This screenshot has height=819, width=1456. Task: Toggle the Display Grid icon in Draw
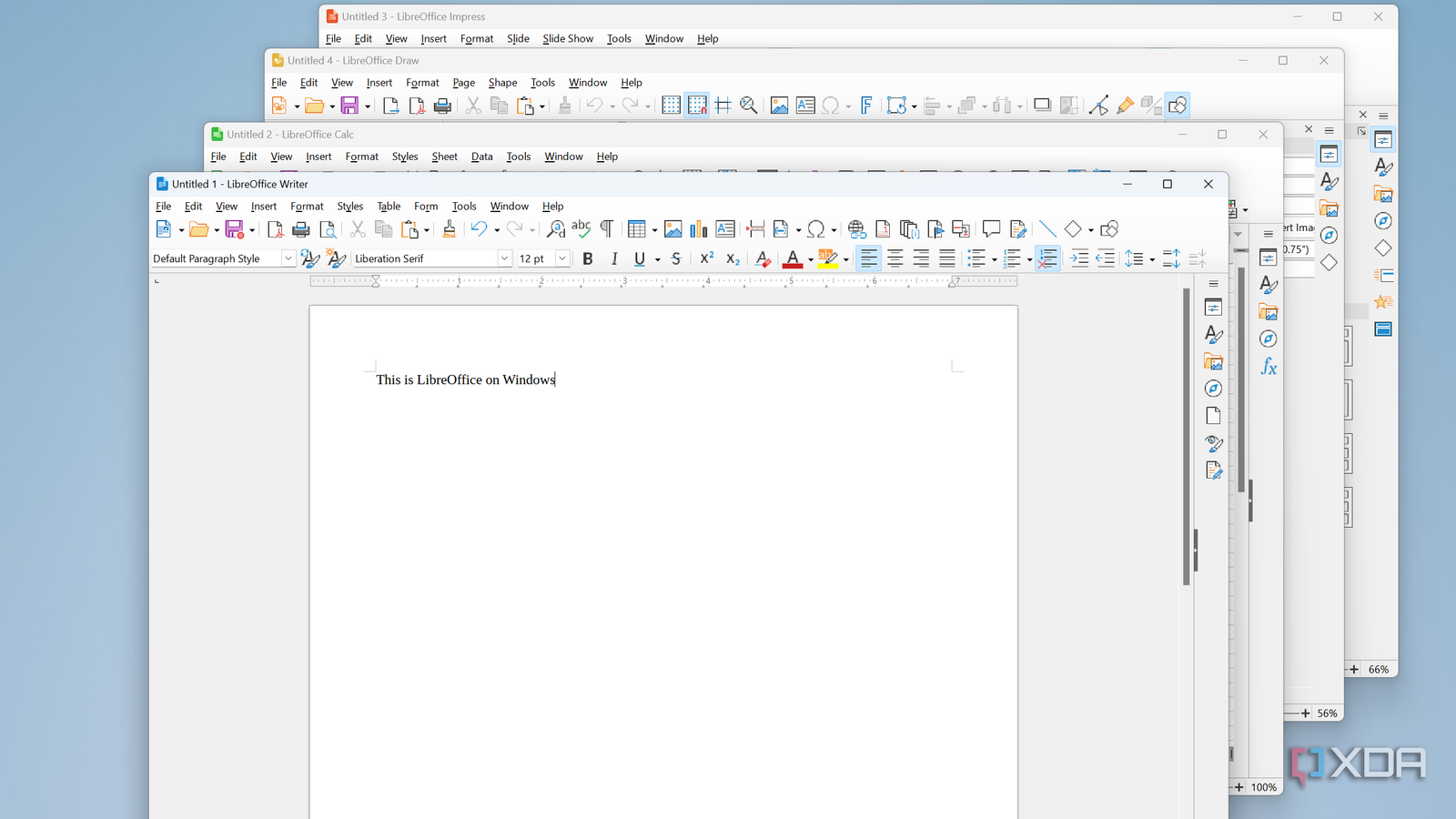coord(671,106)
